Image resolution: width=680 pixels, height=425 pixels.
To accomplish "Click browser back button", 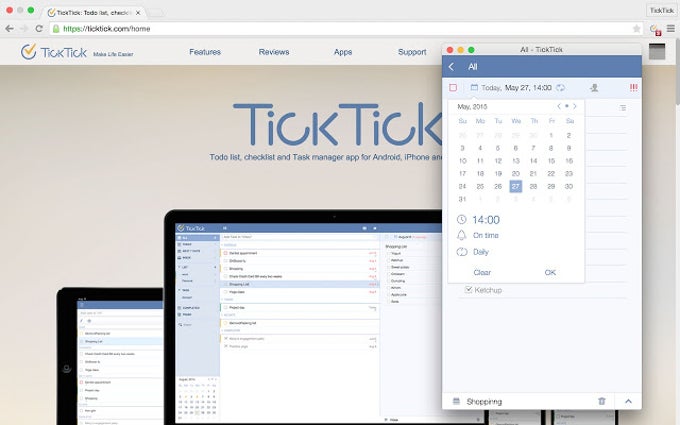I will pos(10,29).
